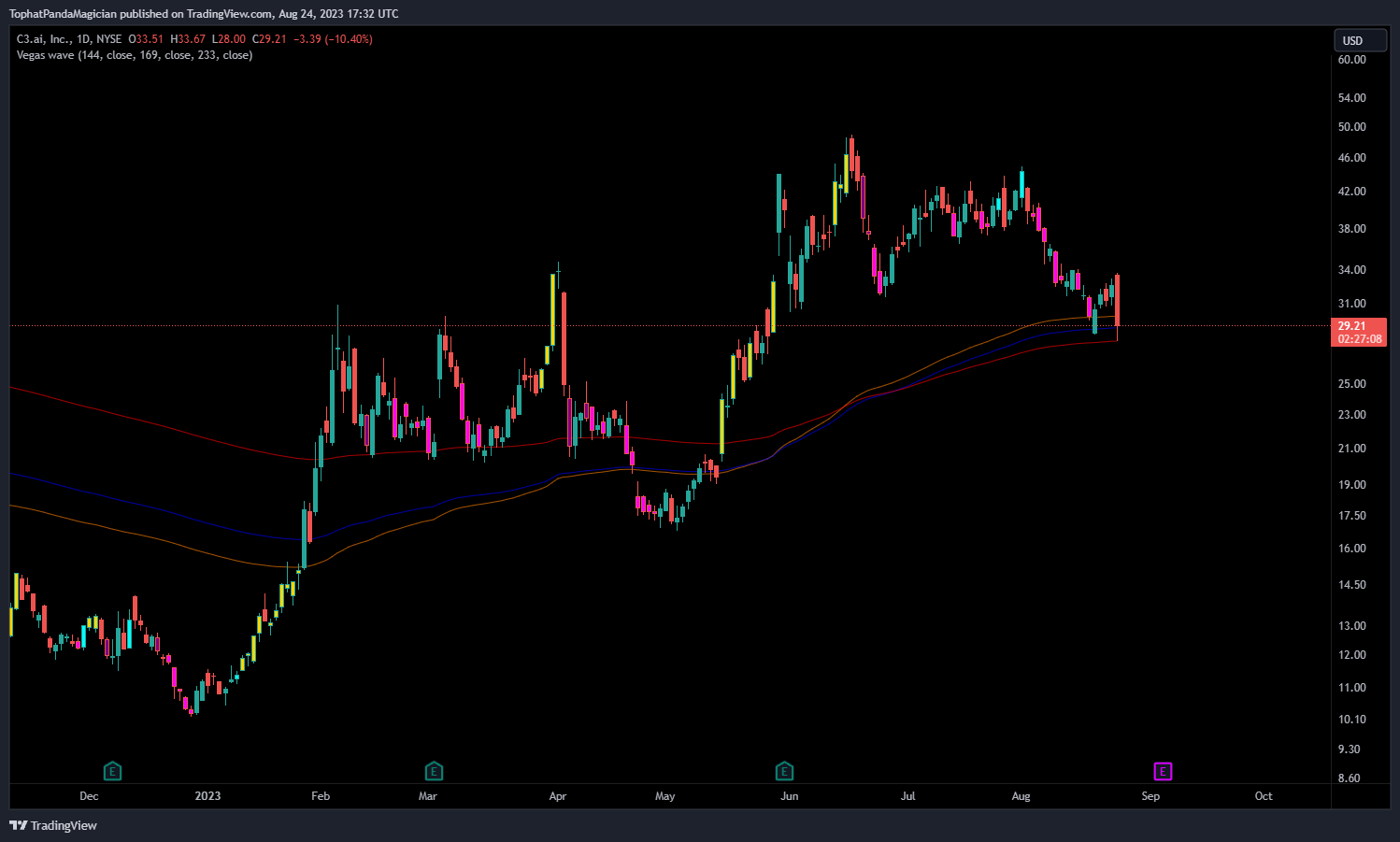
Task: Click the 31.00 price scale label
Action: (x=1351, y=304)
